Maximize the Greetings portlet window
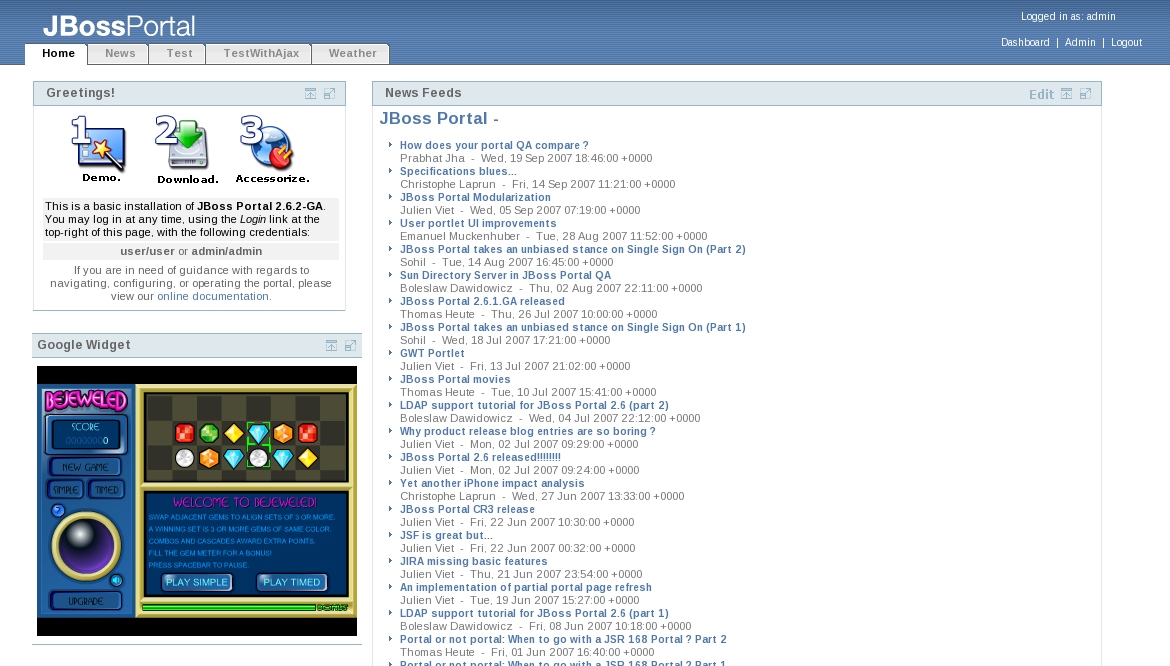The width and height of the screenshot is (1170, 666). click(329, 94)
